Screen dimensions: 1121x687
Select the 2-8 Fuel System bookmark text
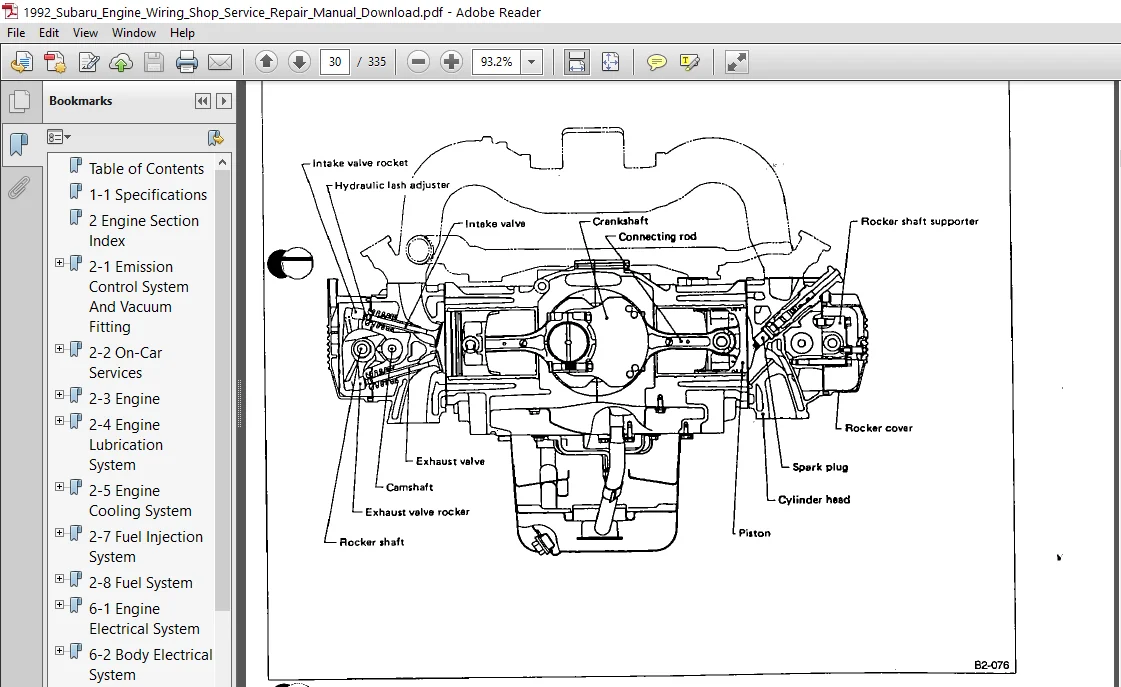click(x=141, y=583)
